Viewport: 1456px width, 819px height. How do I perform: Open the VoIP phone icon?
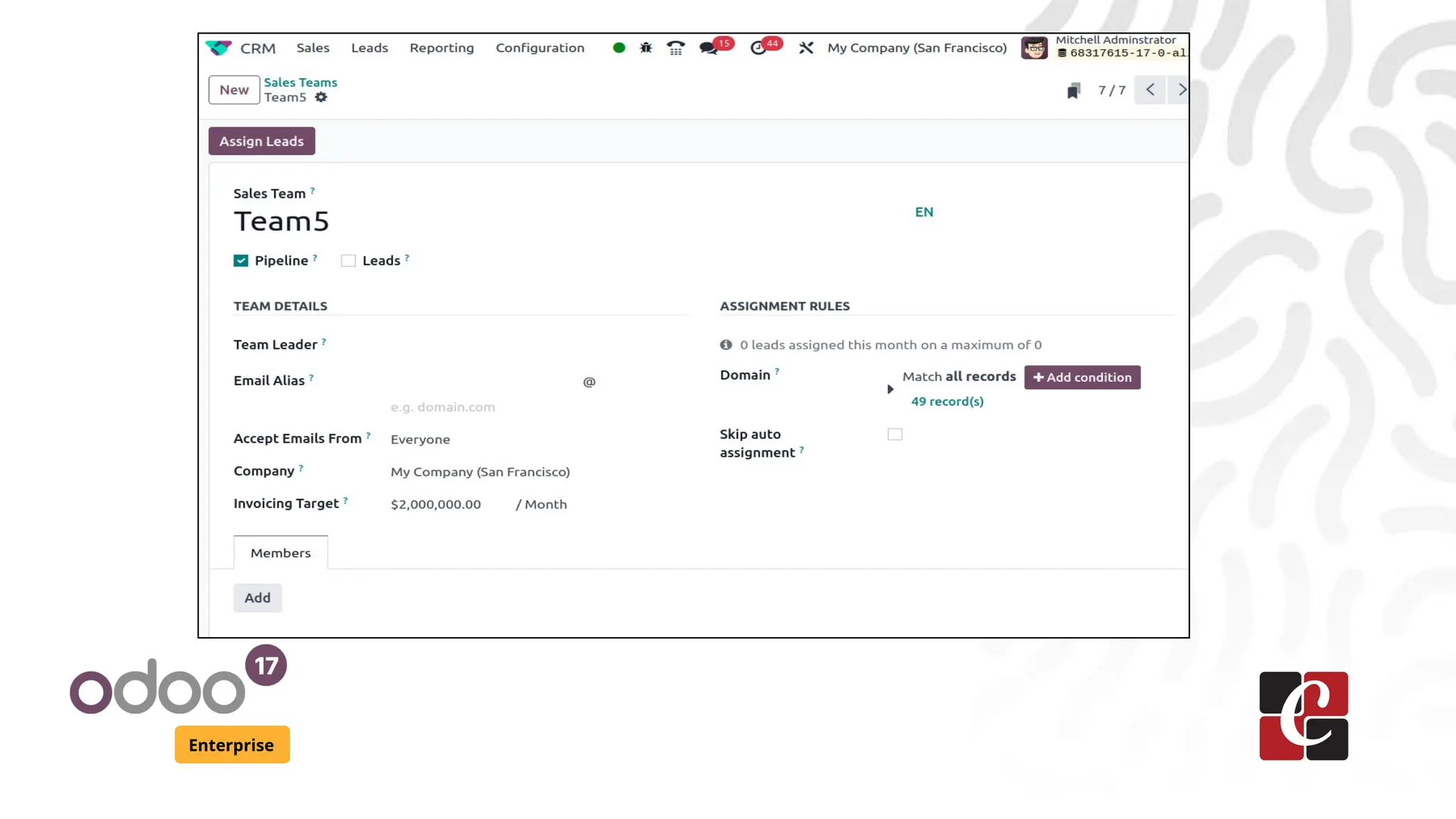click(x=675, y=48)
